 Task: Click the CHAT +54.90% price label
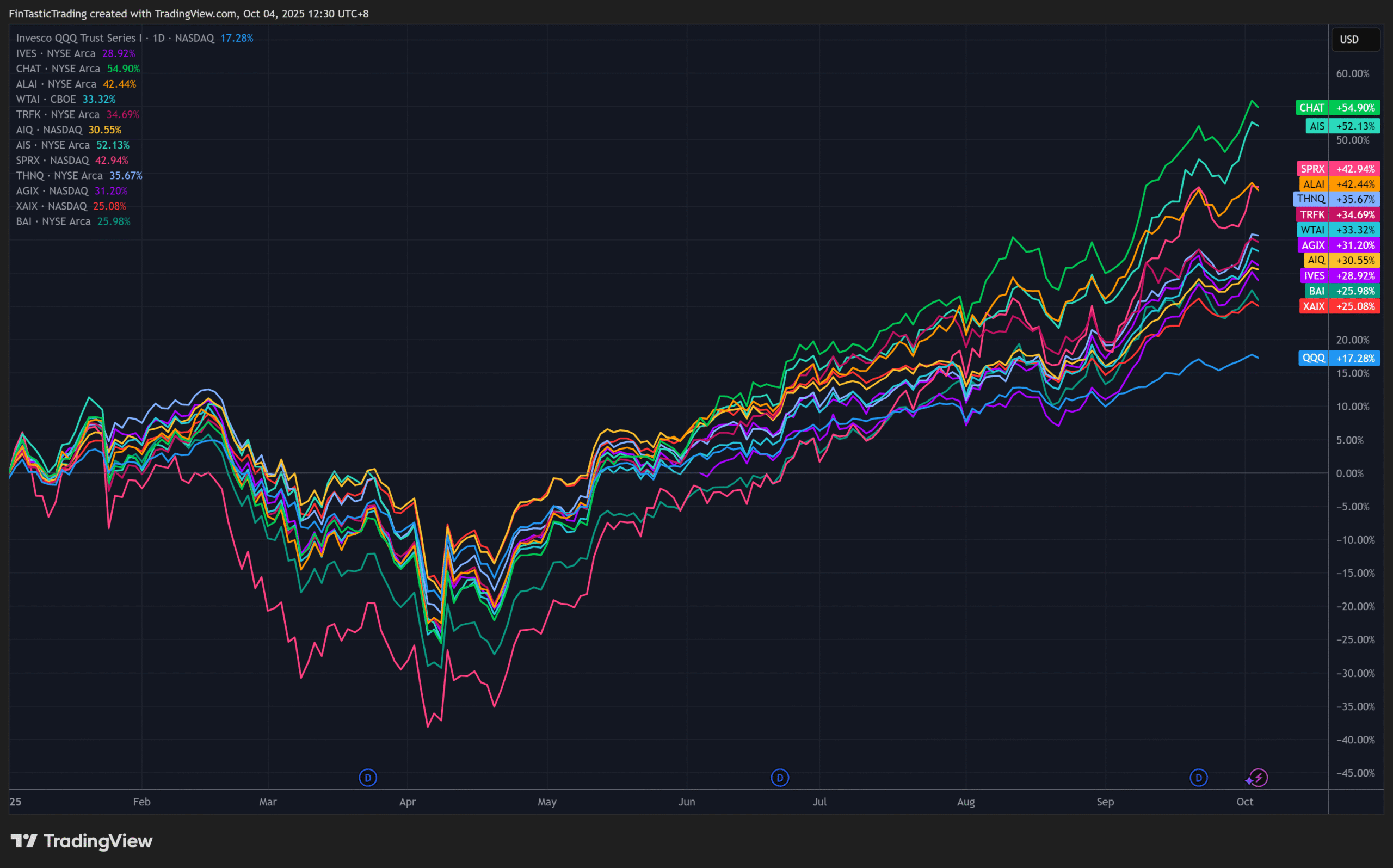[x=1337, y=108]
